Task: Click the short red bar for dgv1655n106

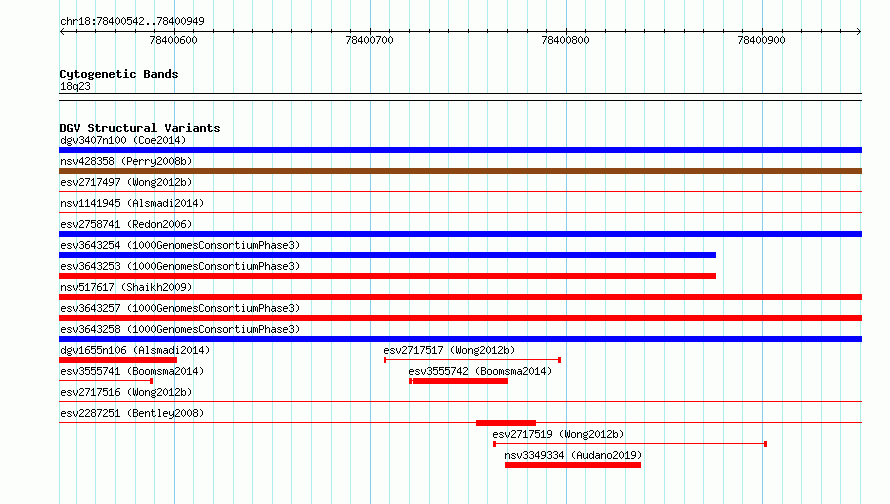Action: point(118,360)
